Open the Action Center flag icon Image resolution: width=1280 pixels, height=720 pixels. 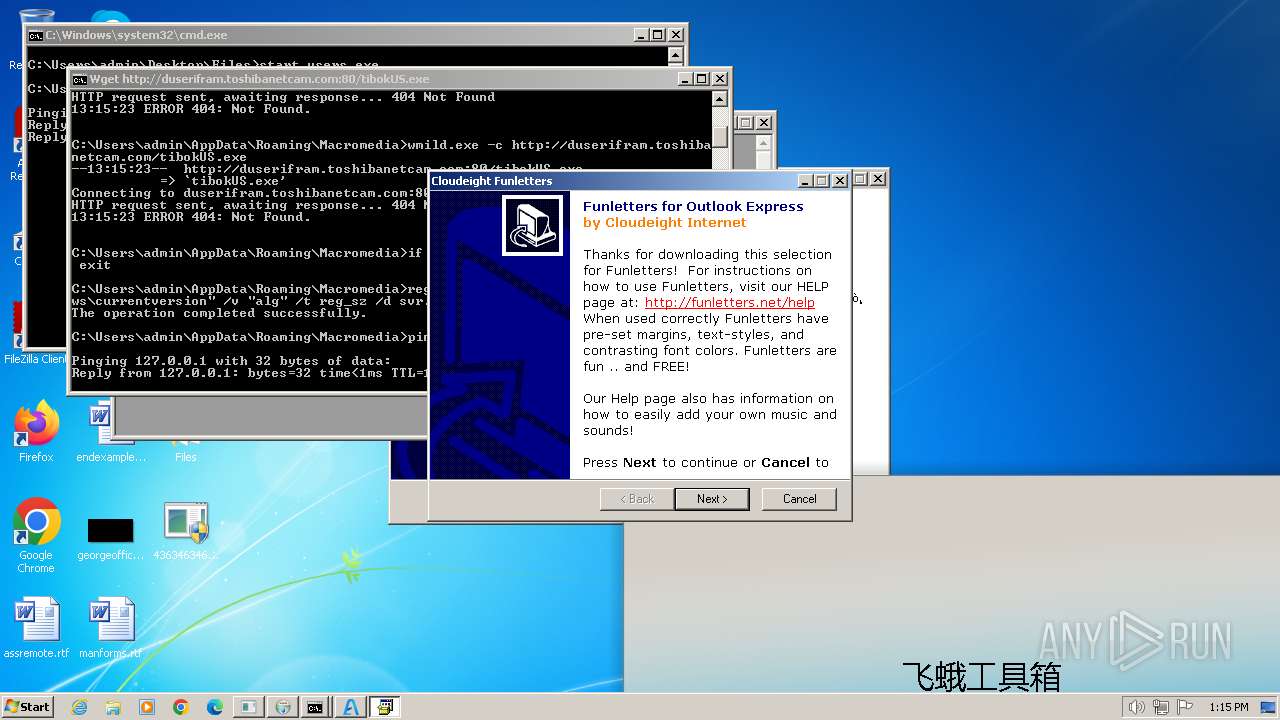coord(1185,707)
